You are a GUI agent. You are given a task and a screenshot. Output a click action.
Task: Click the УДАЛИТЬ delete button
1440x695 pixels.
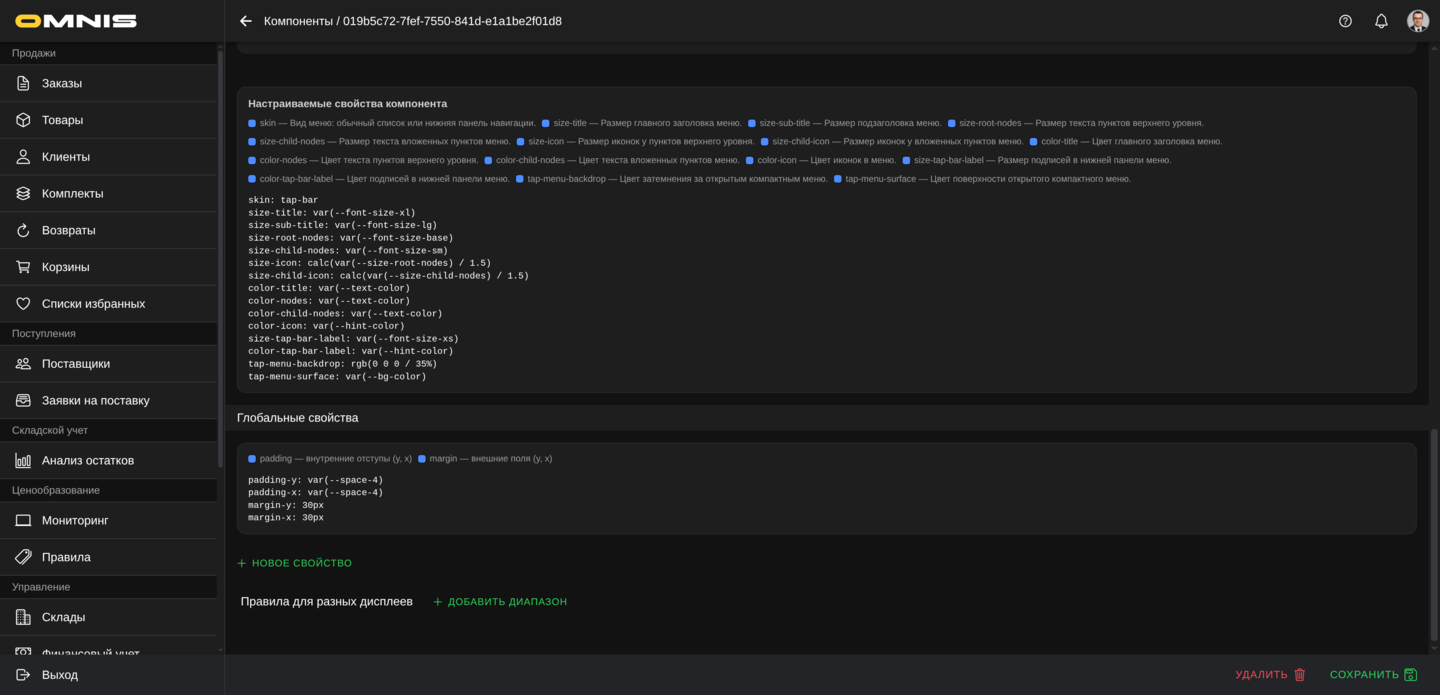(x=1270, y=675)
